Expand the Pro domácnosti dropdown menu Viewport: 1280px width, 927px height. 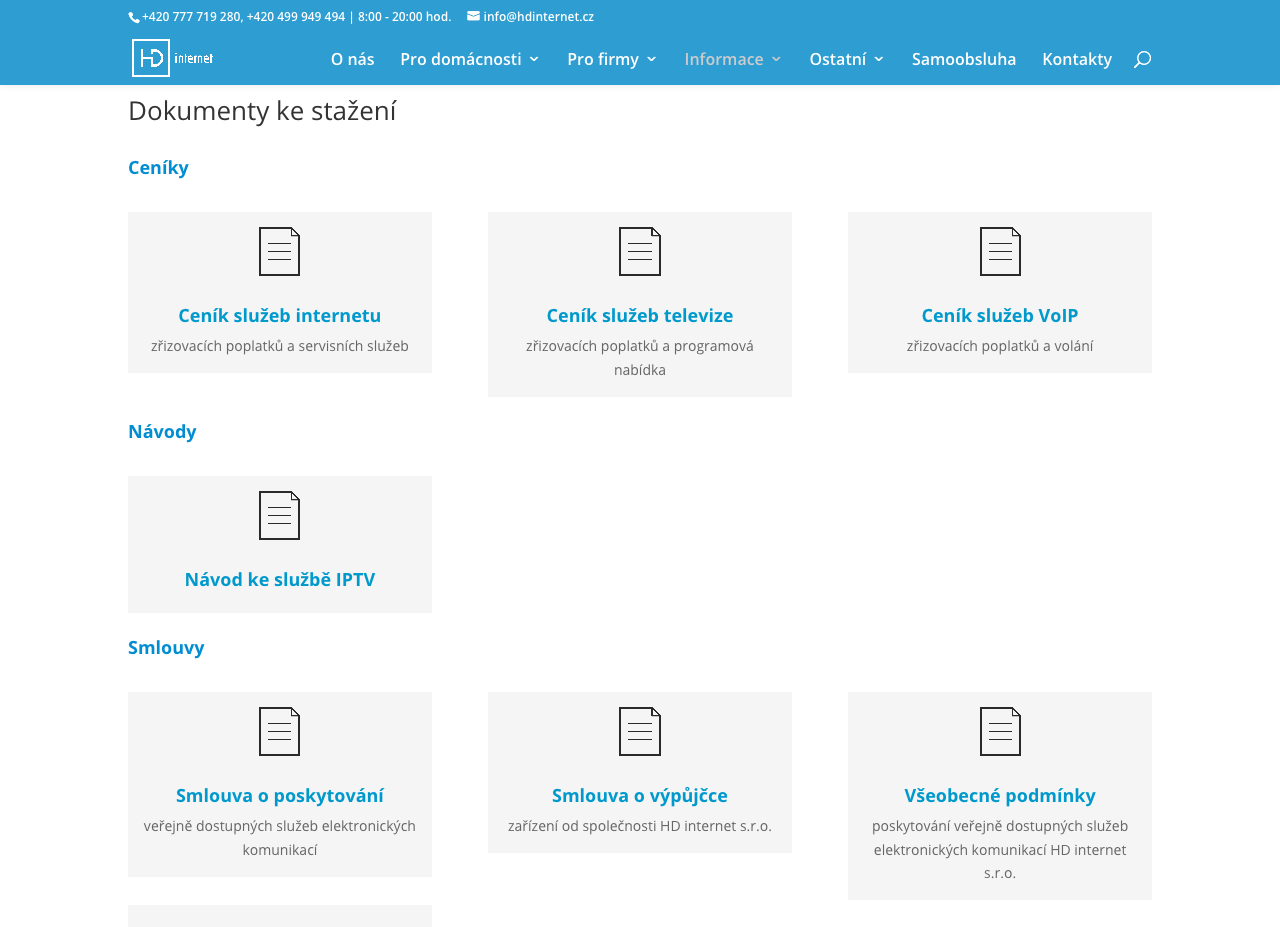pos(470,59)
